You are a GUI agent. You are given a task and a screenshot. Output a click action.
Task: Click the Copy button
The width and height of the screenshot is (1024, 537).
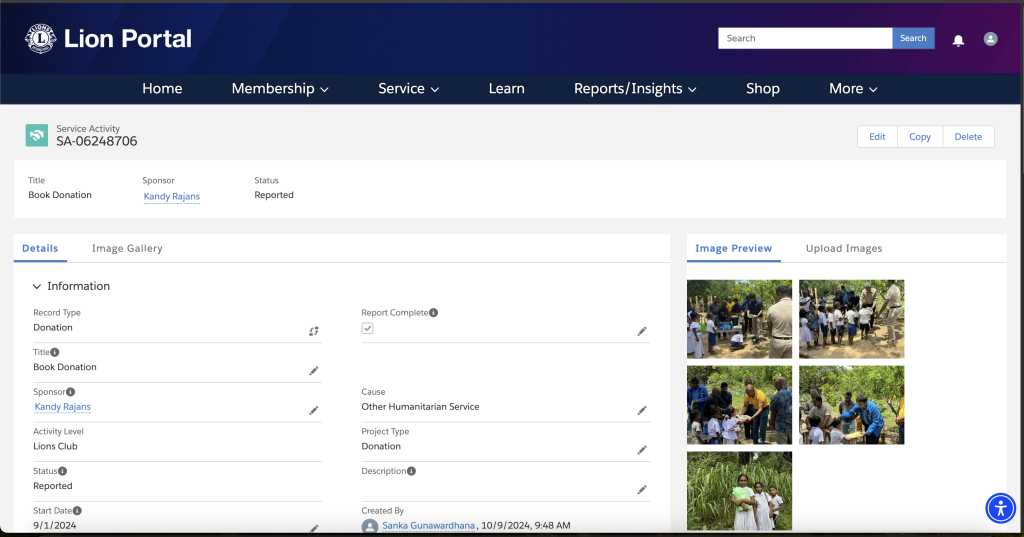(x=920, y=137)
